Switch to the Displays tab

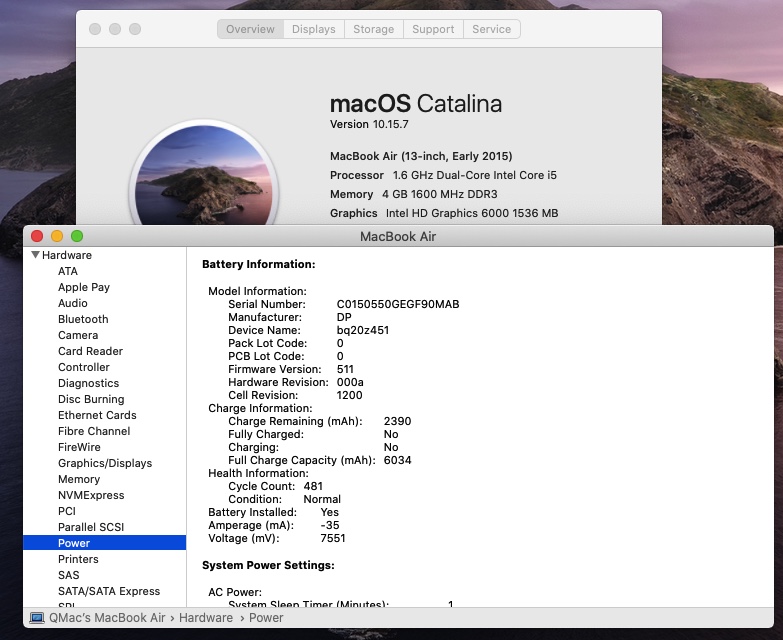pos(313,29)
